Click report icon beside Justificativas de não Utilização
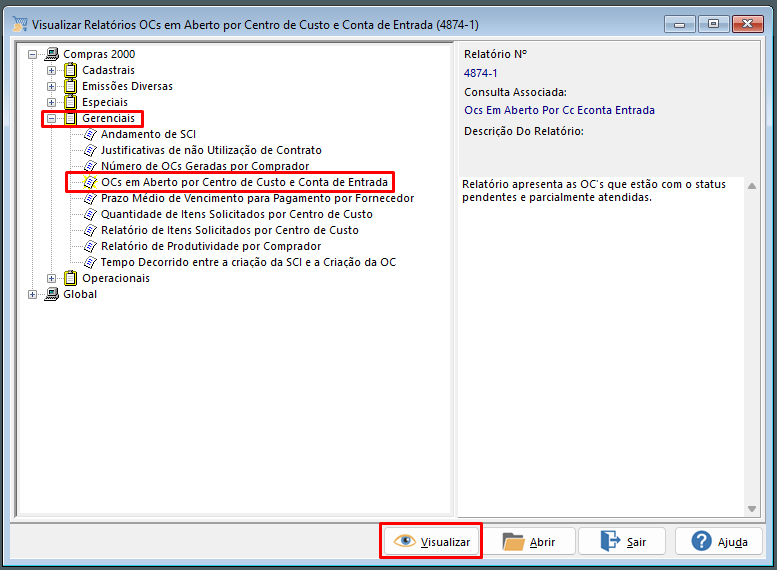 coord(90,150)
